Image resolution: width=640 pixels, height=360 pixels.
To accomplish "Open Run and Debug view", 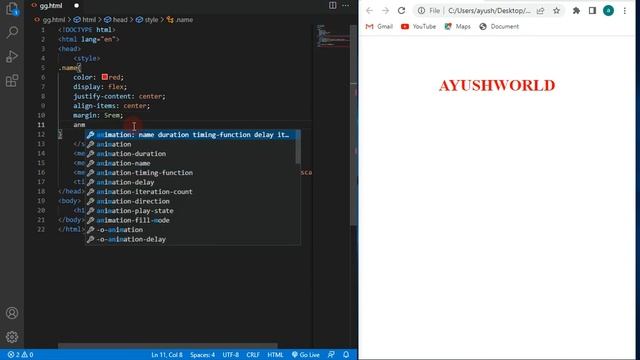I will [x=12, y=56].
